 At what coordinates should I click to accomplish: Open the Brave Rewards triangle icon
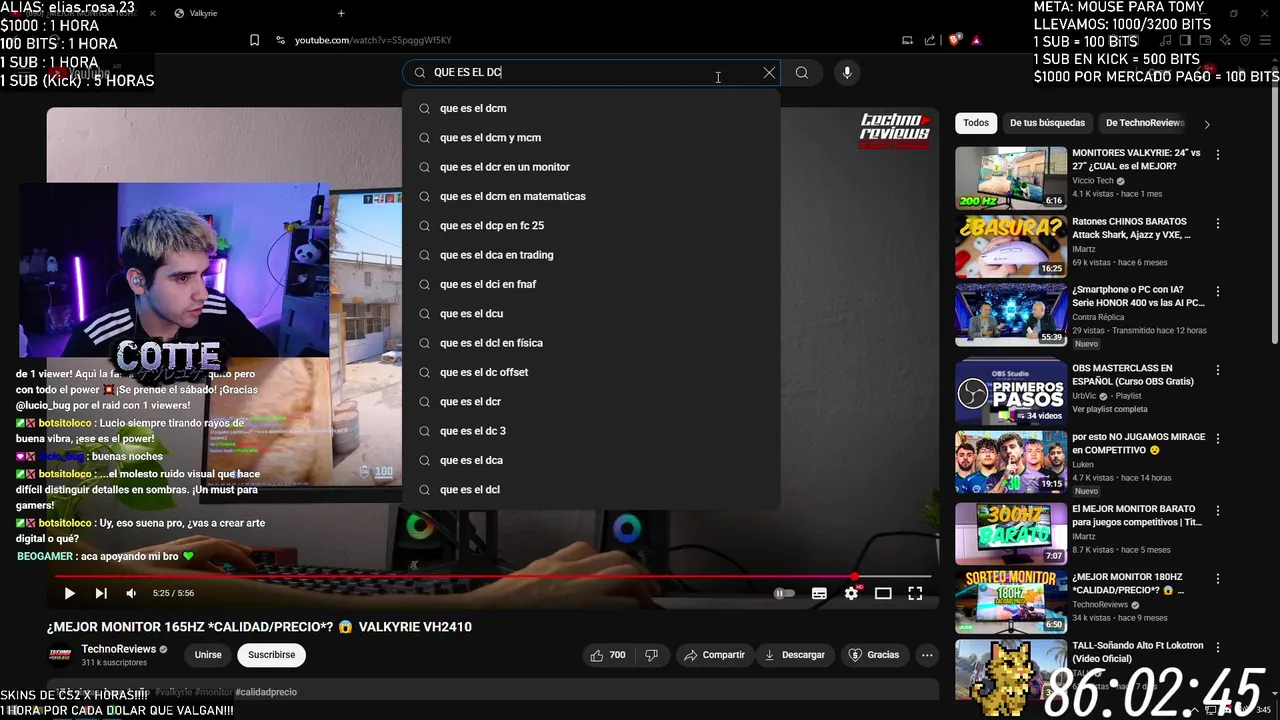point(976,40)
